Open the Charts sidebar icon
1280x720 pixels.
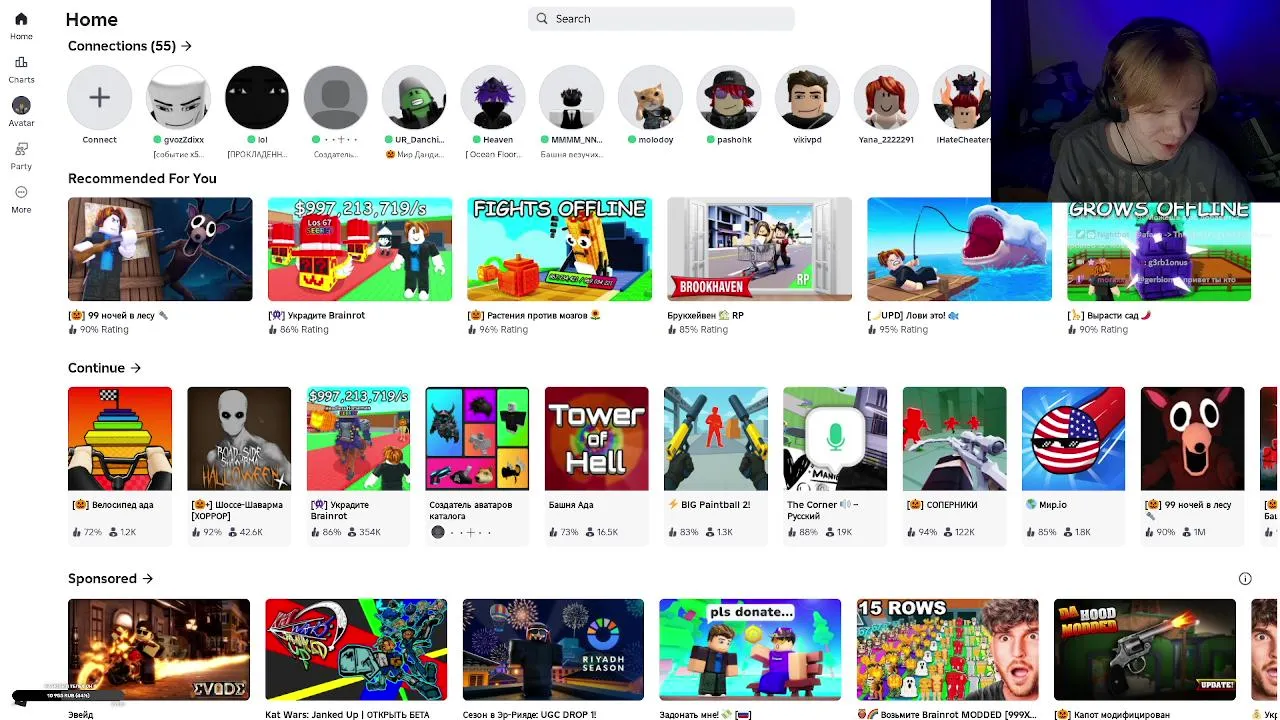tap(21, 62)
